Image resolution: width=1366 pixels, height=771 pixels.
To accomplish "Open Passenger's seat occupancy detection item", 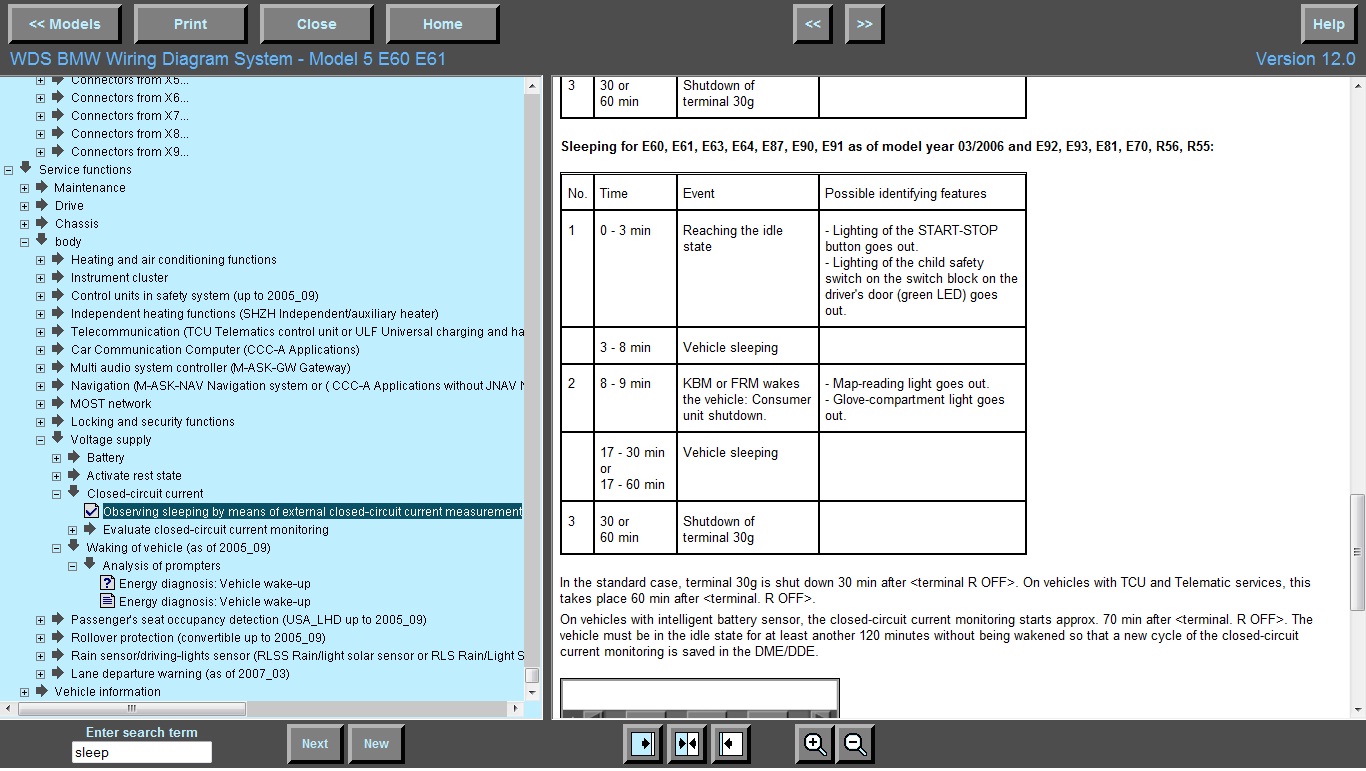I will pos(248,619).
